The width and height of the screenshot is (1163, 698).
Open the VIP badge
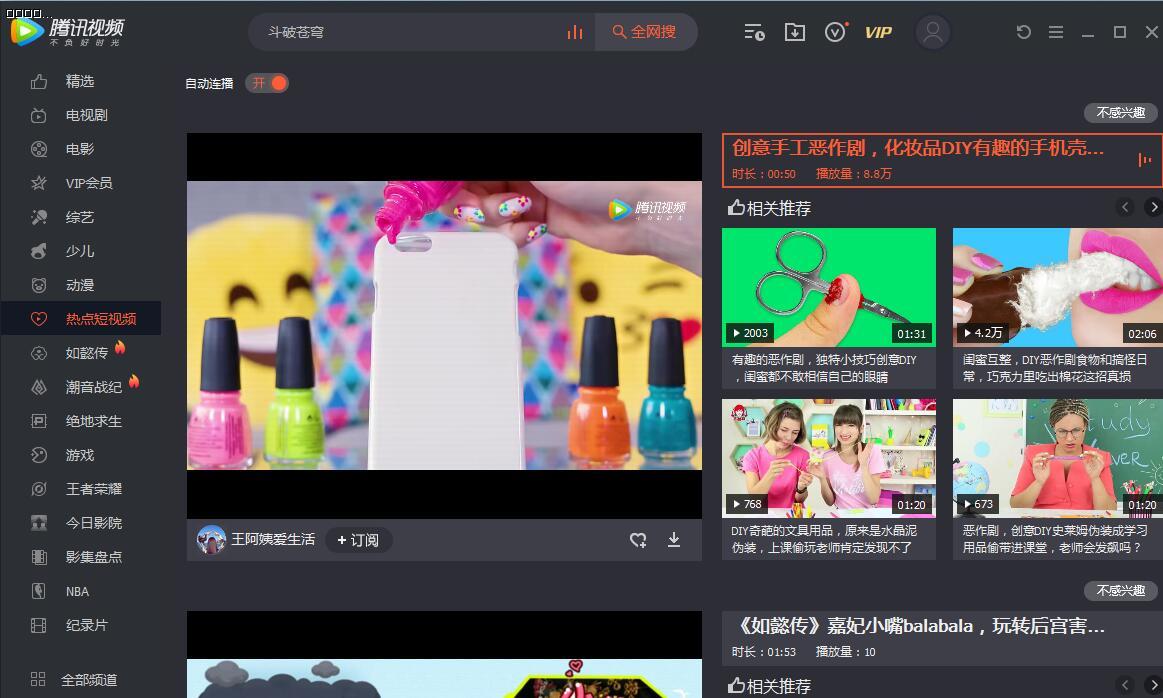click(878, 32)
